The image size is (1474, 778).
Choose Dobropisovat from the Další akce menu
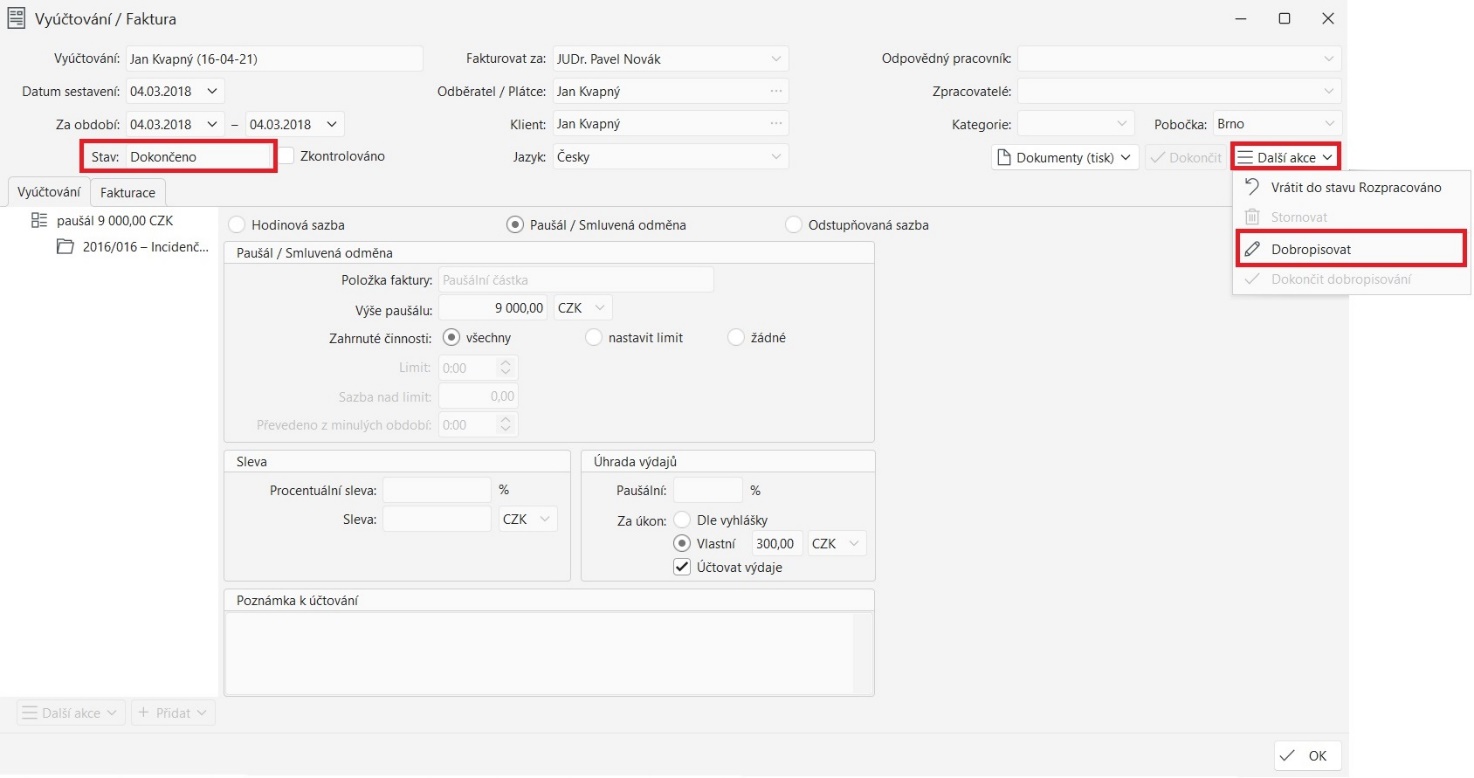point(1311,249)
